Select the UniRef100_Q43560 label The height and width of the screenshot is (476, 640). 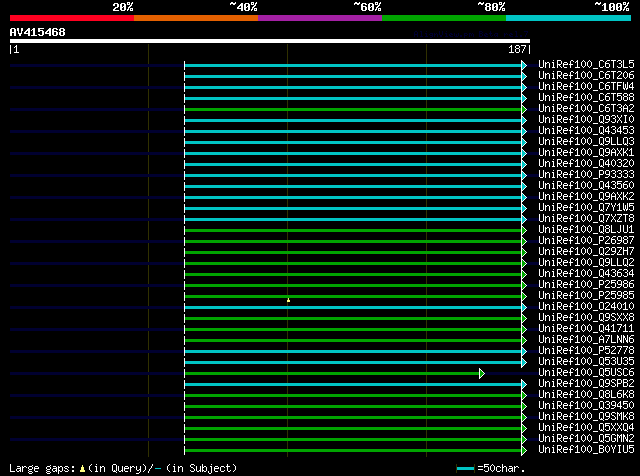pos(586,186)
